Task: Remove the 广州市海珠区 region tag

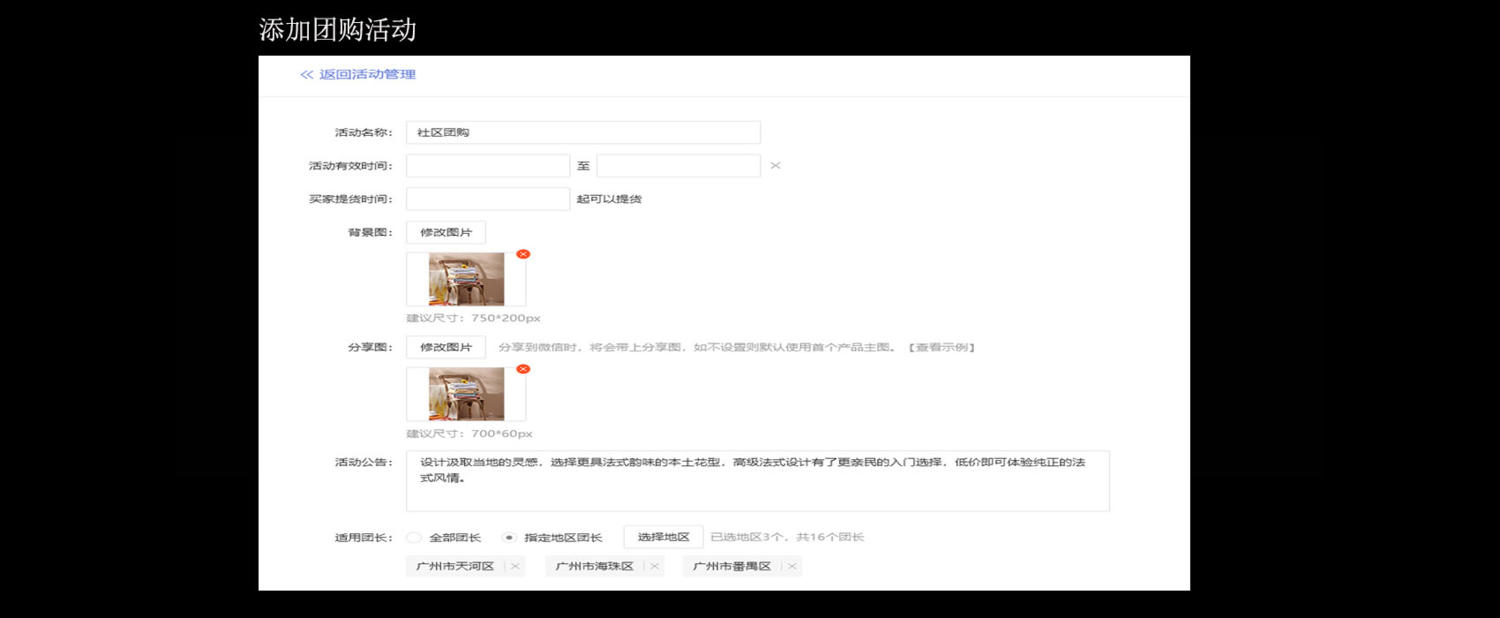Action: (654, 566)
